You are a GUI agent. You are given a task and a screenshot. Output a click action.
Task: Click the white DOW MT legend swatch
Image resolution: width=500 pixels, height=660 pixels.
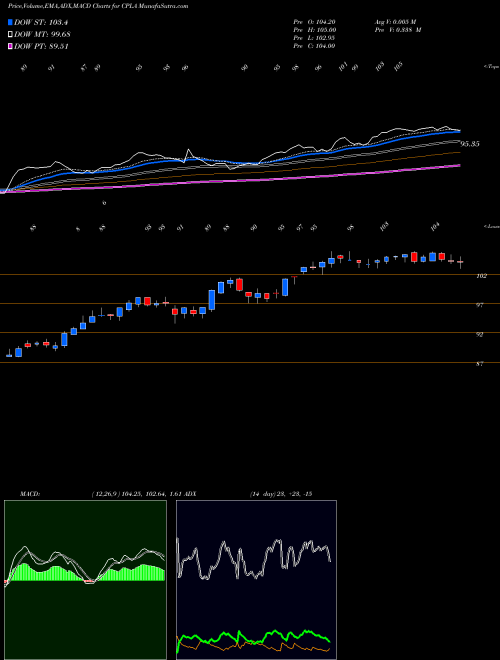point(11,35)
